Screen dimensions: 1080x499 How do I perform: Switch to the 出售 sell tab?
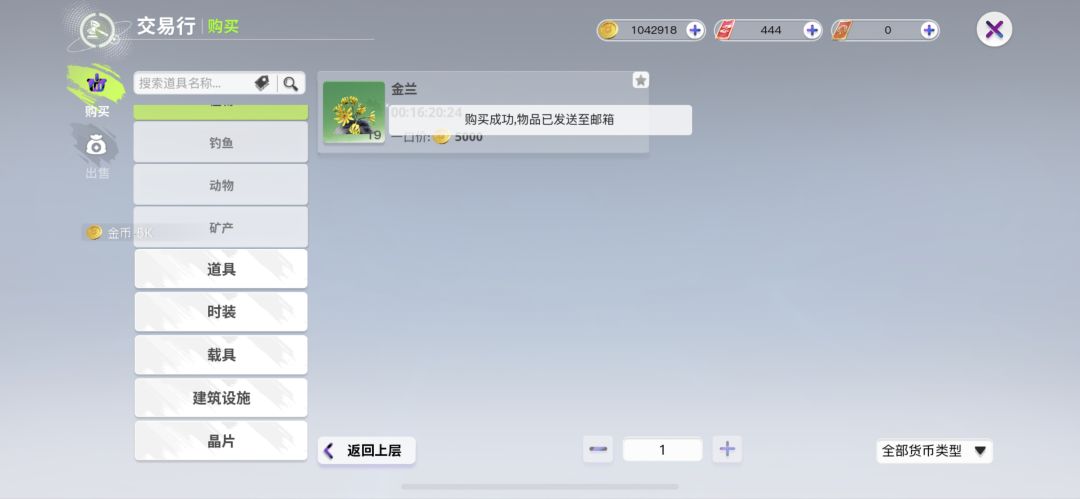coord(96,153)
